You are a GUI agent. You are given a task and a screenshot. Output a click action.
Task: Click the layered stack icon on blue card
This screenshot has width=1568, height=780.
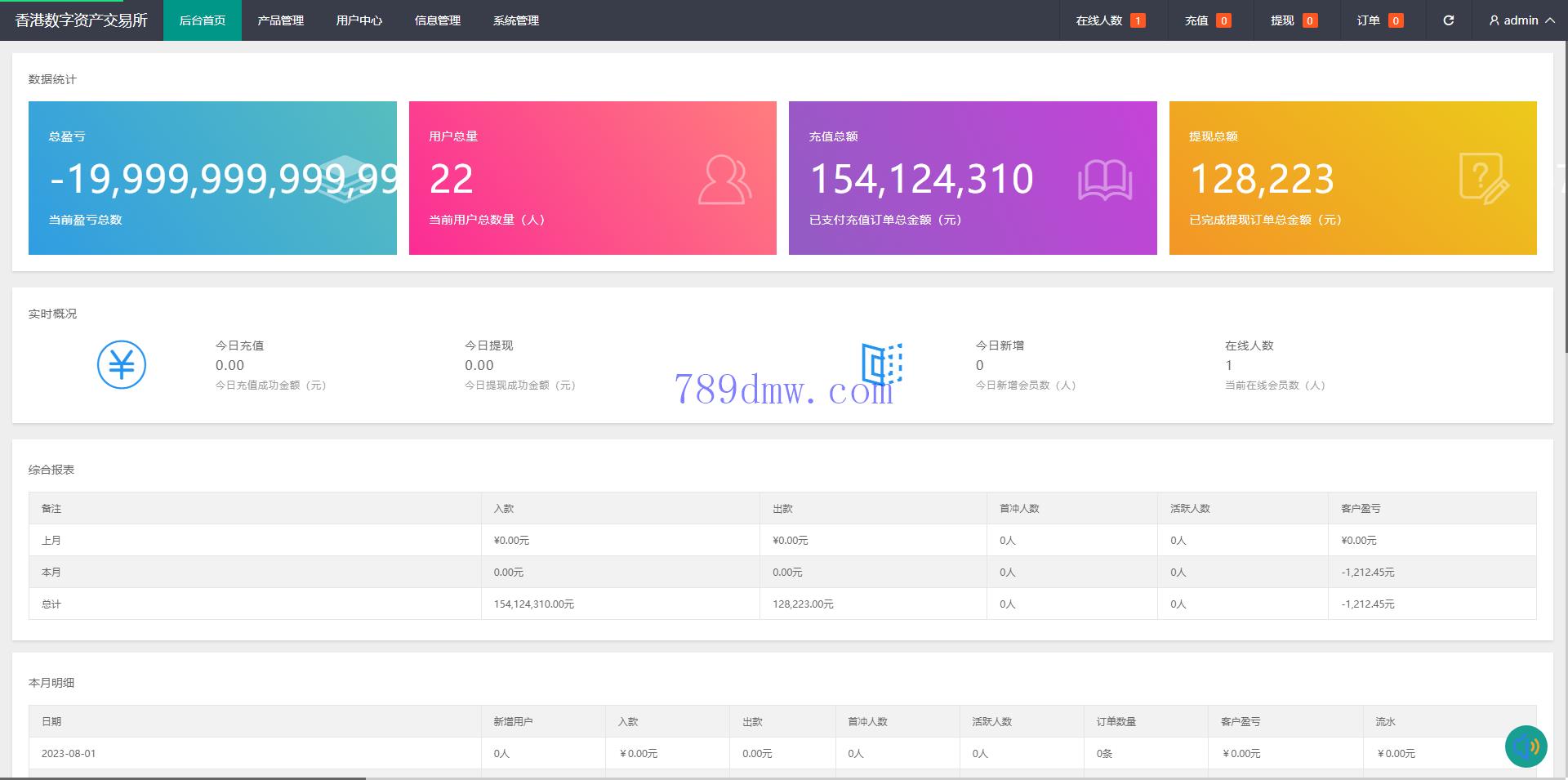[x=345, y=179]
